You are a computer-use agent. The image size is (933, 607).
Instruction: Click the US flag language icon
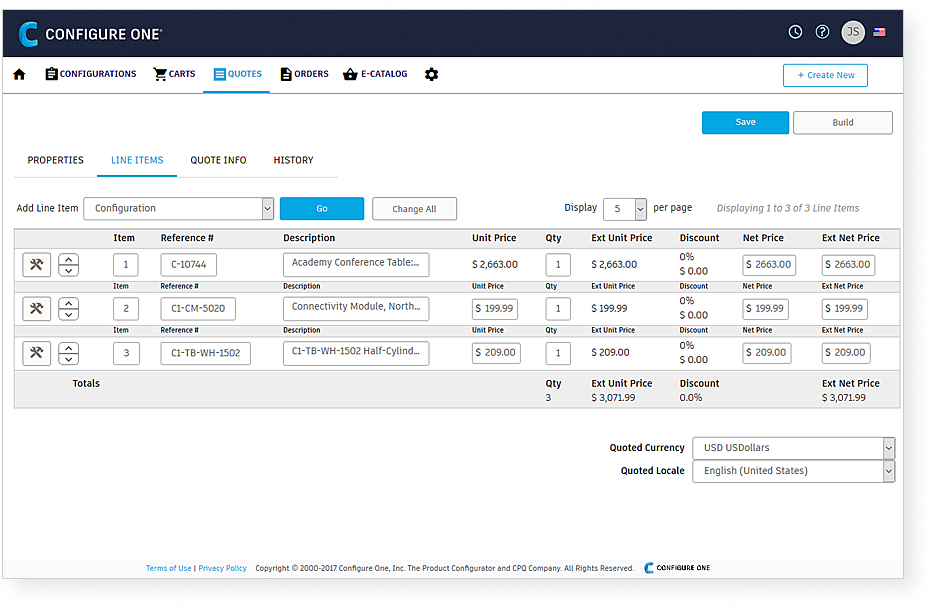pyautogui.click(x=880, y=32)
